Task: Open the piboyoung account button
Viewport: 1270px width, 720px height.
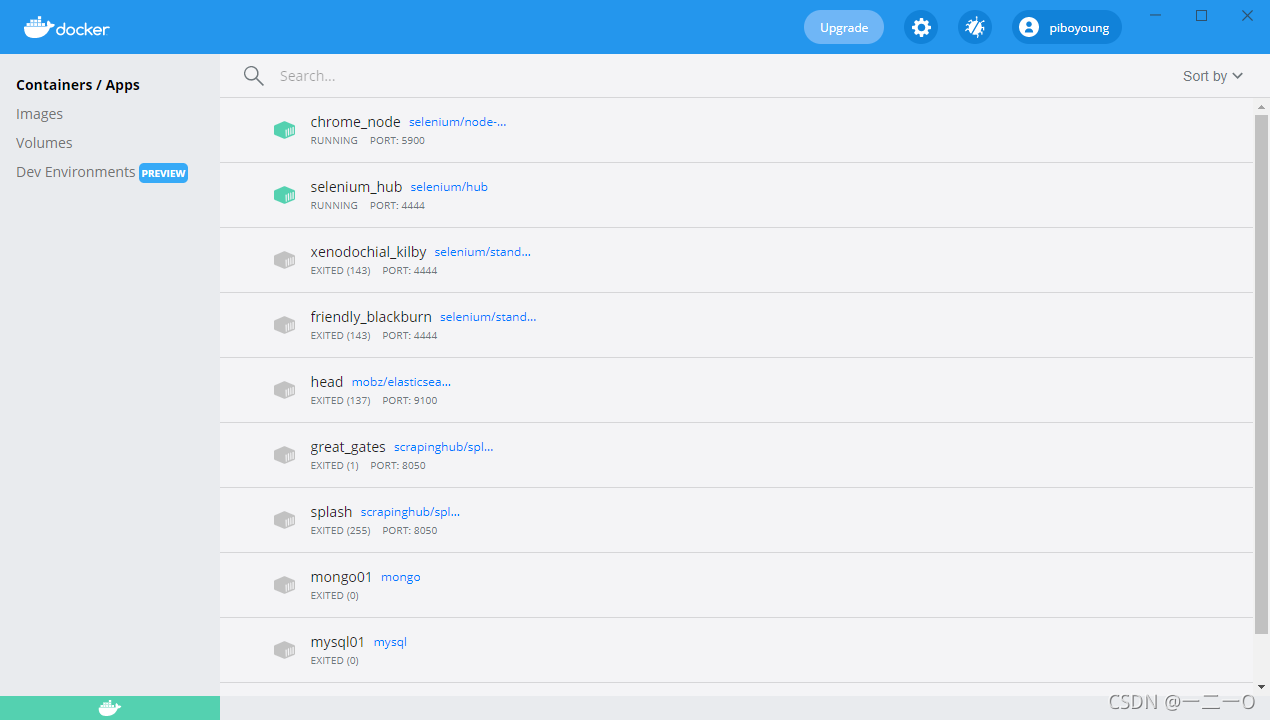Action: click(x=1067, y=27)
